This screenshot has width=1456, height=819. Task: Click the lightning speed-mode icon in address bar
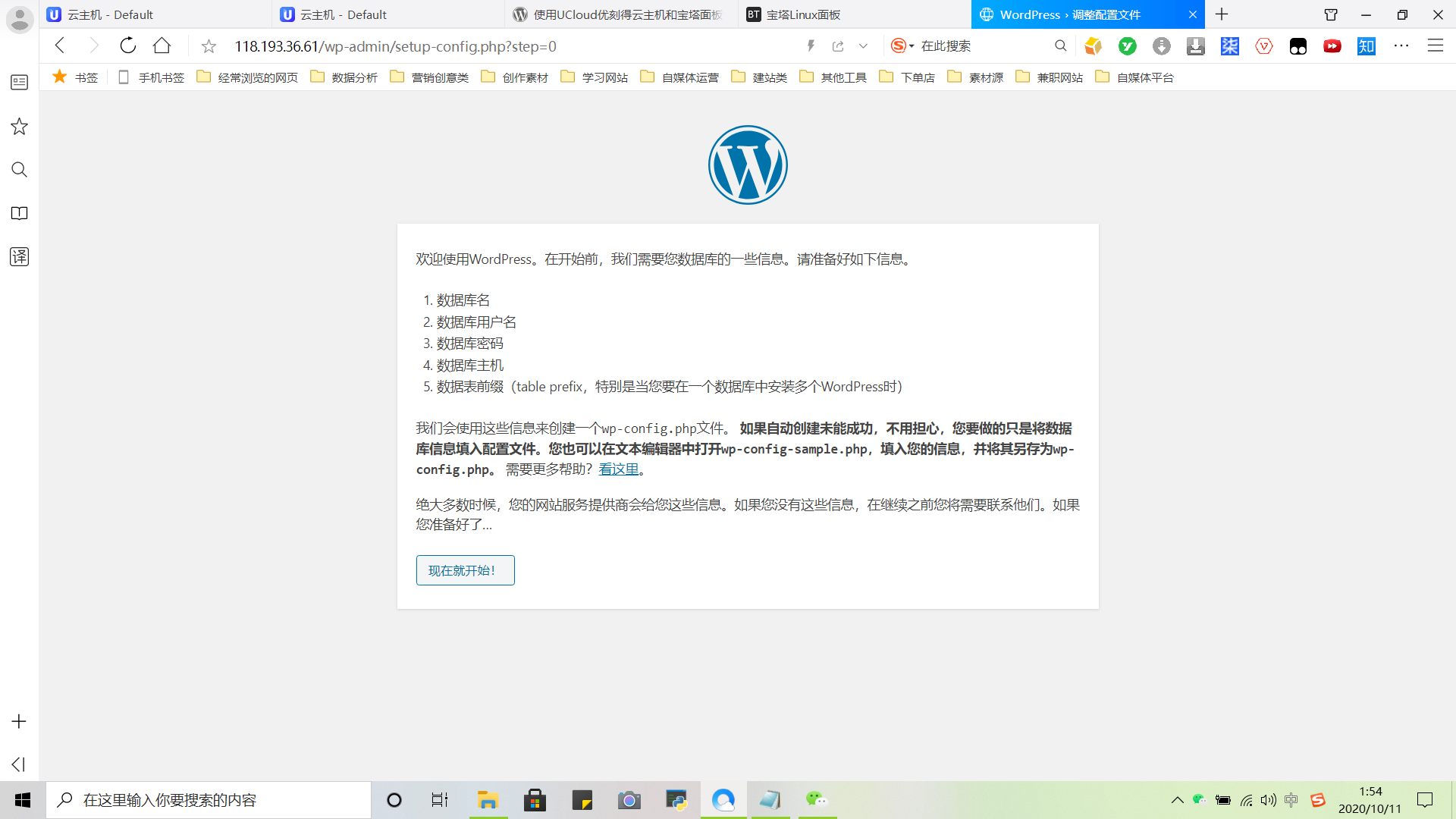[811, 46]
